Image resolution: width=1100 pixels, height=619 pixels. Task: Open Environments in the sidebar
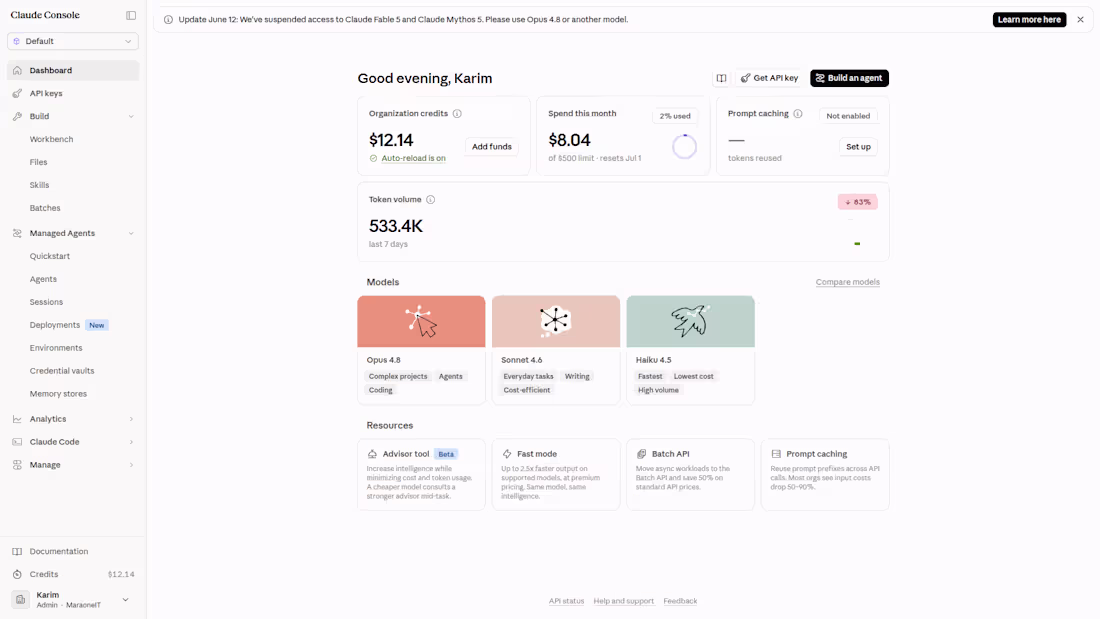pyautogui.click(x=56, y=348)
